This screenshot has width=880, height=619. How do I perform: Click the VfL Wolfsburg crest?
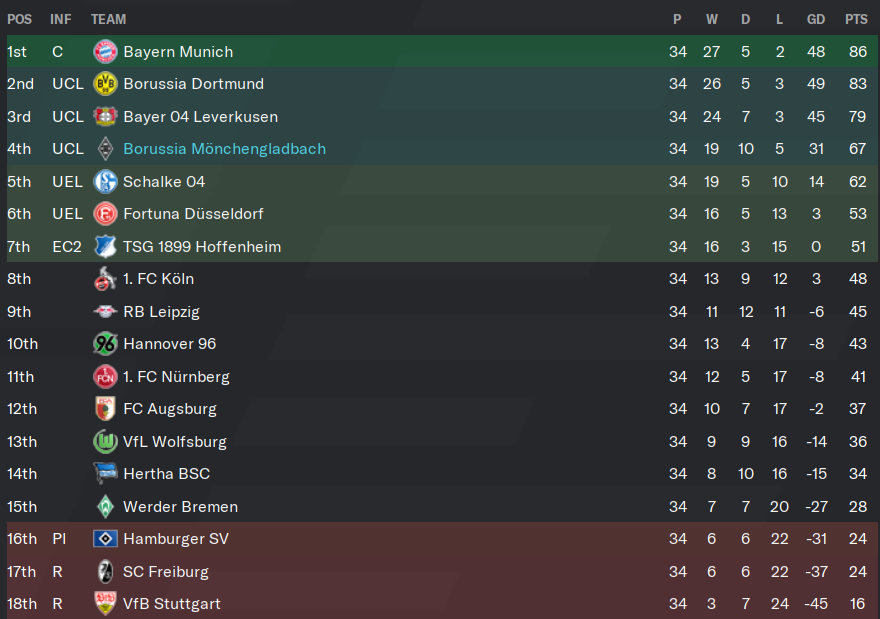(105, 442)
